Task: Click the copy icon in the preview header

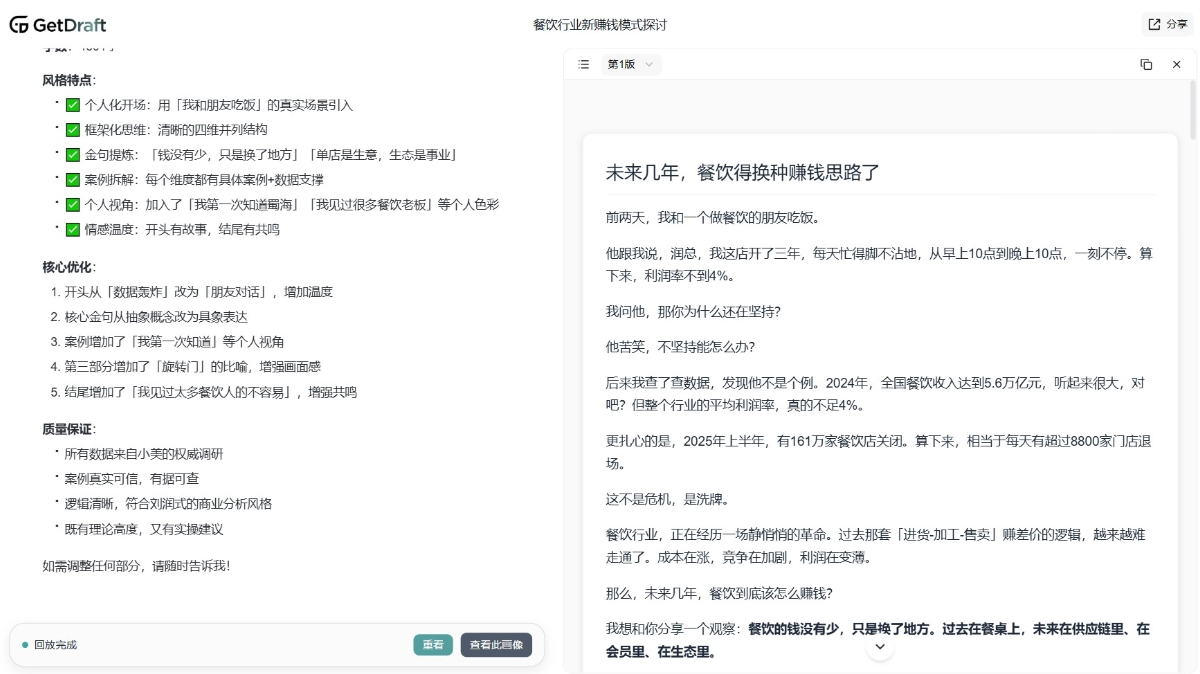Action: [x=1145, y=64]
